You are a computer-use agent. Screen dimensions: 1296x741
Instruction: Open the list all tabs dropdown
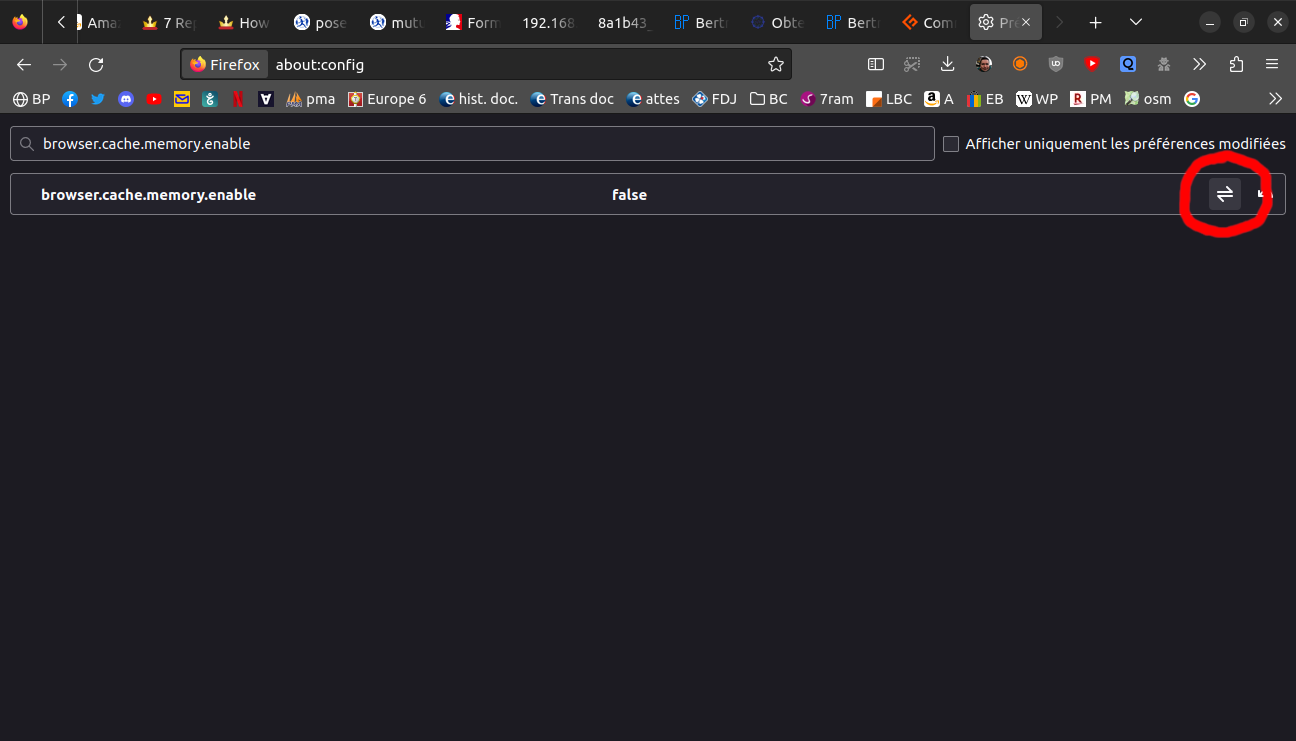click(x=1136, y=22)
